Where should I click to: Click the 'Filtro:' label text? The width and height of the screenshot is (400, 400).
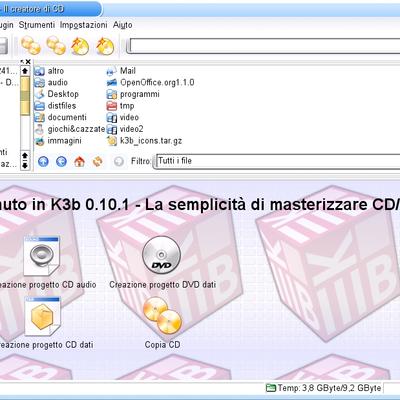[x=141, y=161]
